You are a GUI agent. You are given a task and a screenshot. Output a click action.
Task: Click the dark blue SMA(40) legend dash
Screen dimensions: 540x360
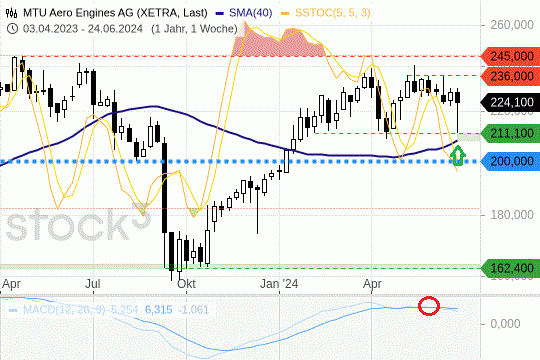tap(220, 14)
